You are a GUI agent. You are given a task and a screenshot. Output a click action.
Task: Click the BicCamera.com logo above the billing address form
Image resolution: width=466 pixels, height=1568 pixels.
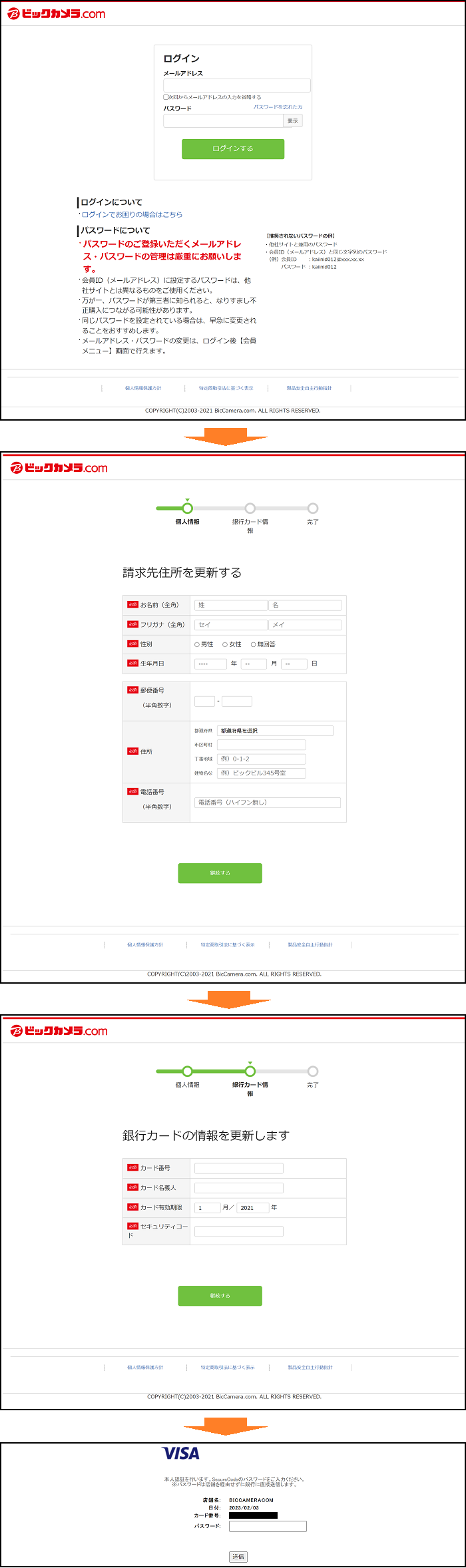coord(59,468)
